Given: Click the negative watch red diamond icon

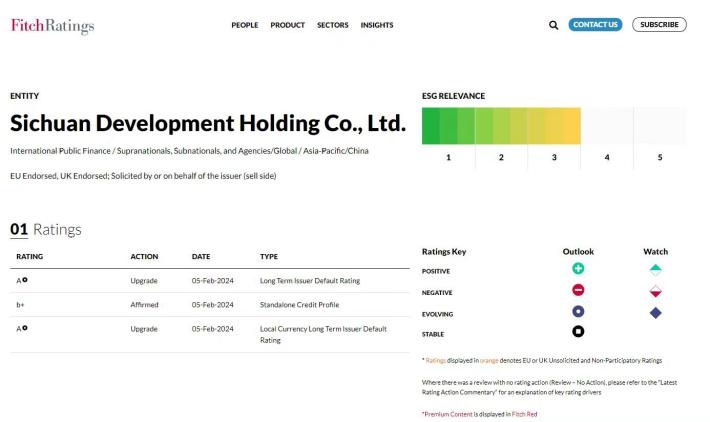Looking at the screenshot, I should [x=655, y=292].
